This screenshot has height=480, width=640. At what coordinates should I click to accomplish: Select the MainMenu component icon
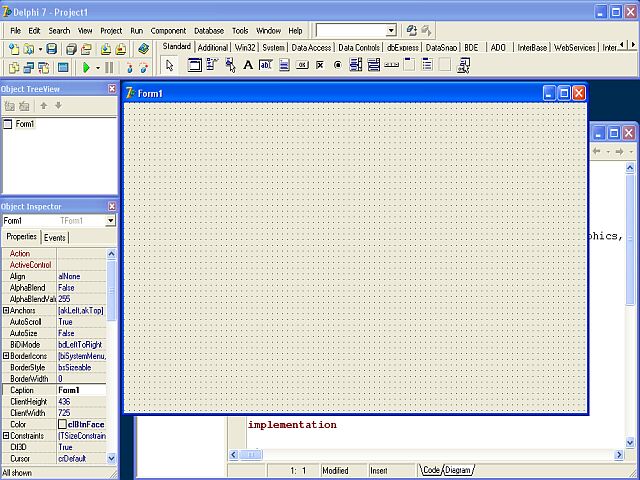coord(212,65)
